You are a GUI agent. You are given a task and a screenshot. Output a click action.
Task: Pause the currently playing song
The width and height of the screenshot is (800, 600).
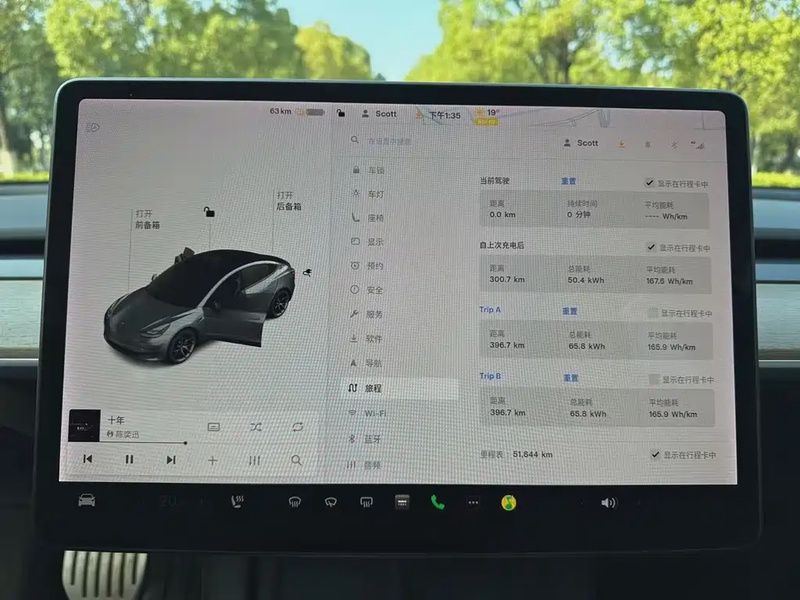(129, 459)
